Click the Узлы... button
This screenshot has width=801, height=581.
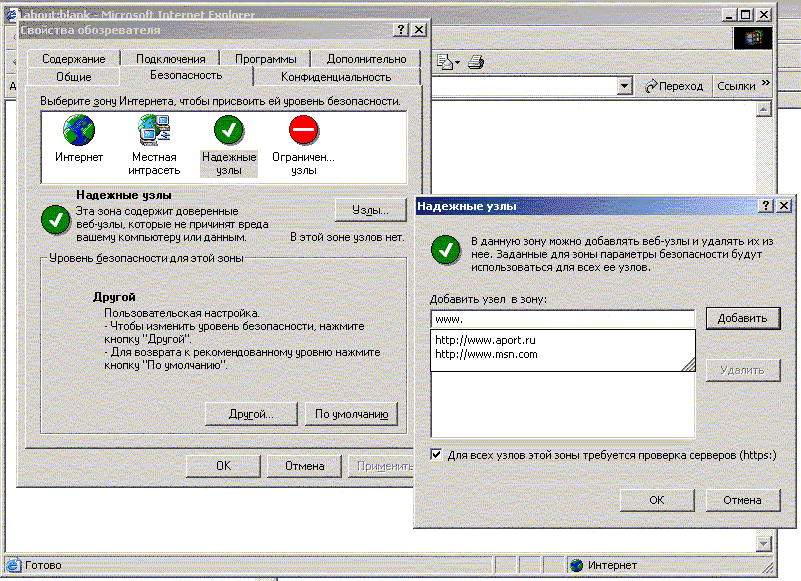click(x=370, y=210)
